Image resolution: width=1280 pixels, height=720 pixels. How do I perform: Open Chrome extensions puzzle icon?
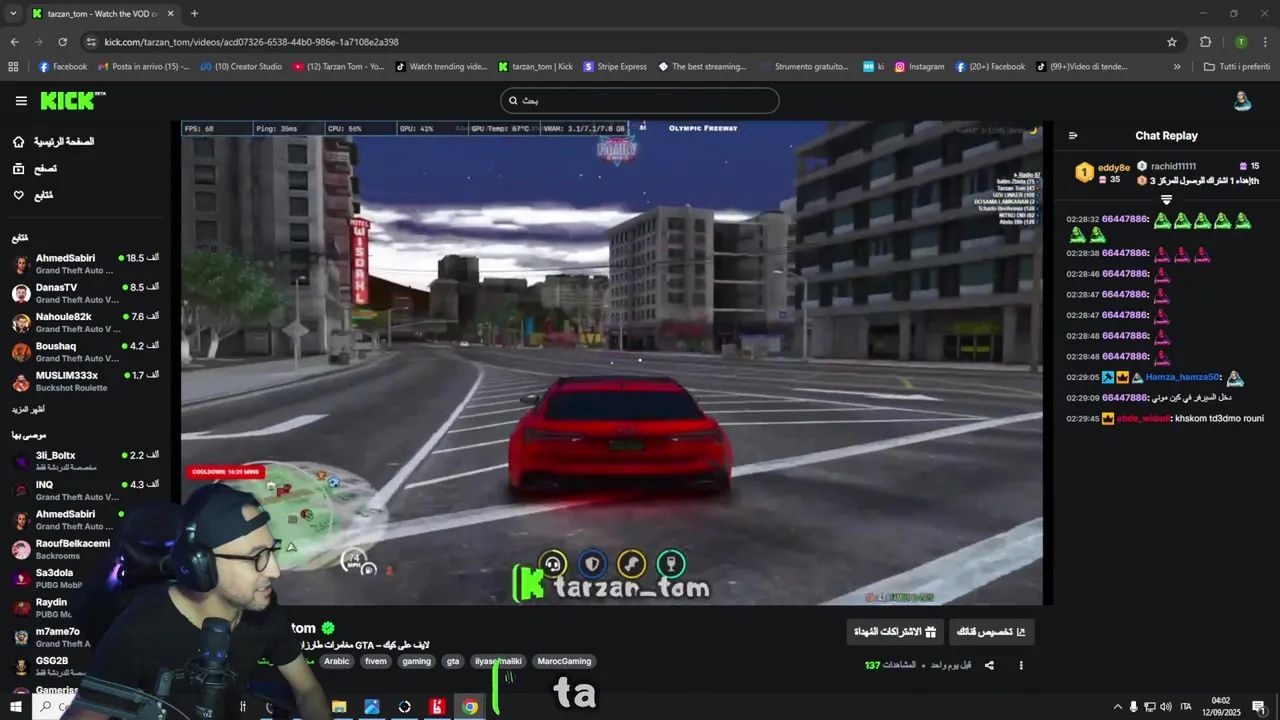point(1205,42)
